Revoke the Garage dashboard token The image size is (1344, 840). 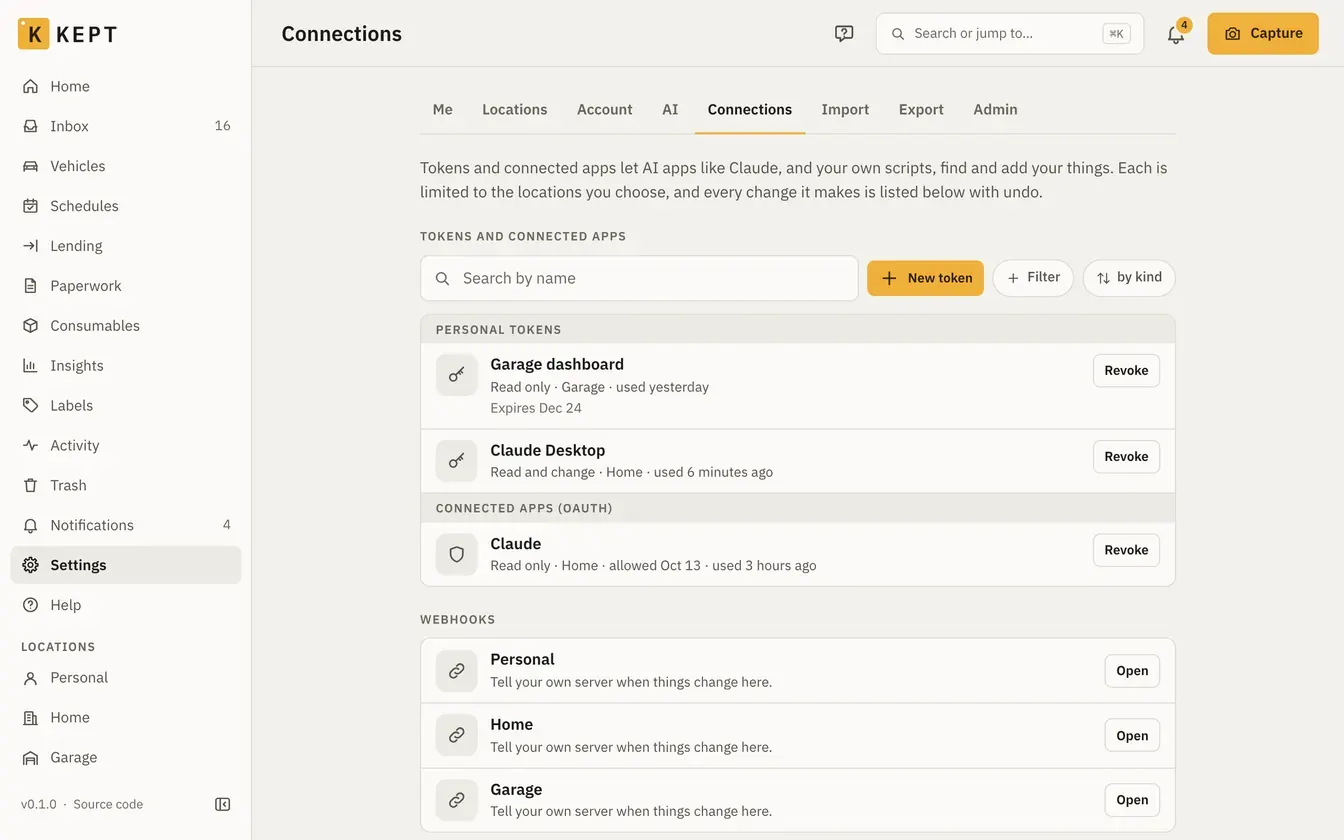coord(1126,371)
